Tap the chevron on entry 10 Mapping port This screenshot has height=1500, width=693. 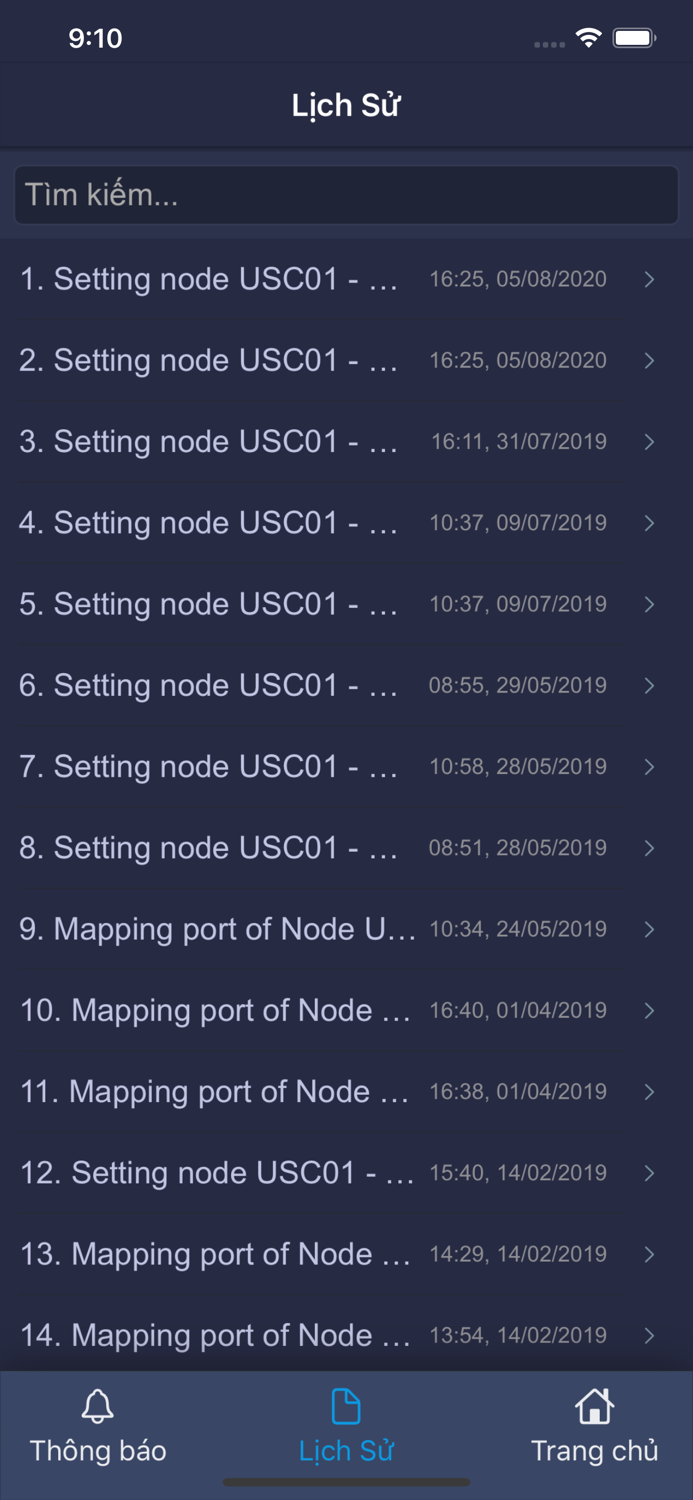coord(648,1010)
